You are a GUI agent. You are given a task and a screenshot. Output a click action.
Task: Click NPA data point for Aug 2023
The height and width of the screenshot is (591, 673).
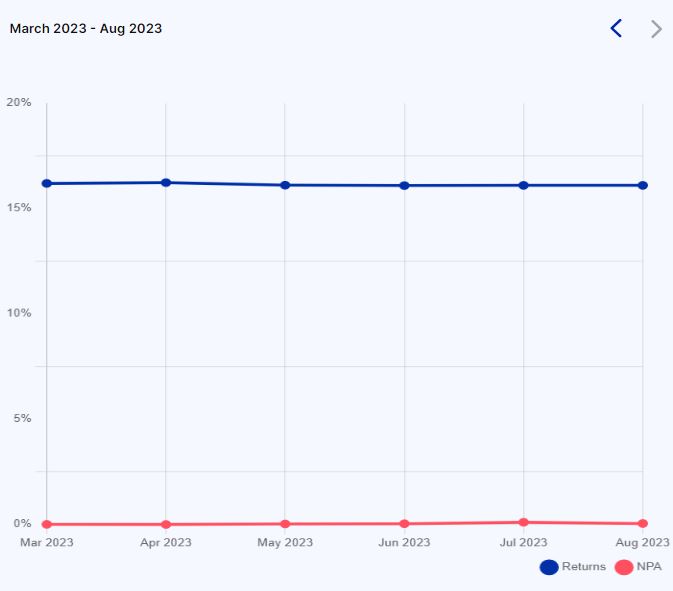coord(643,523)
